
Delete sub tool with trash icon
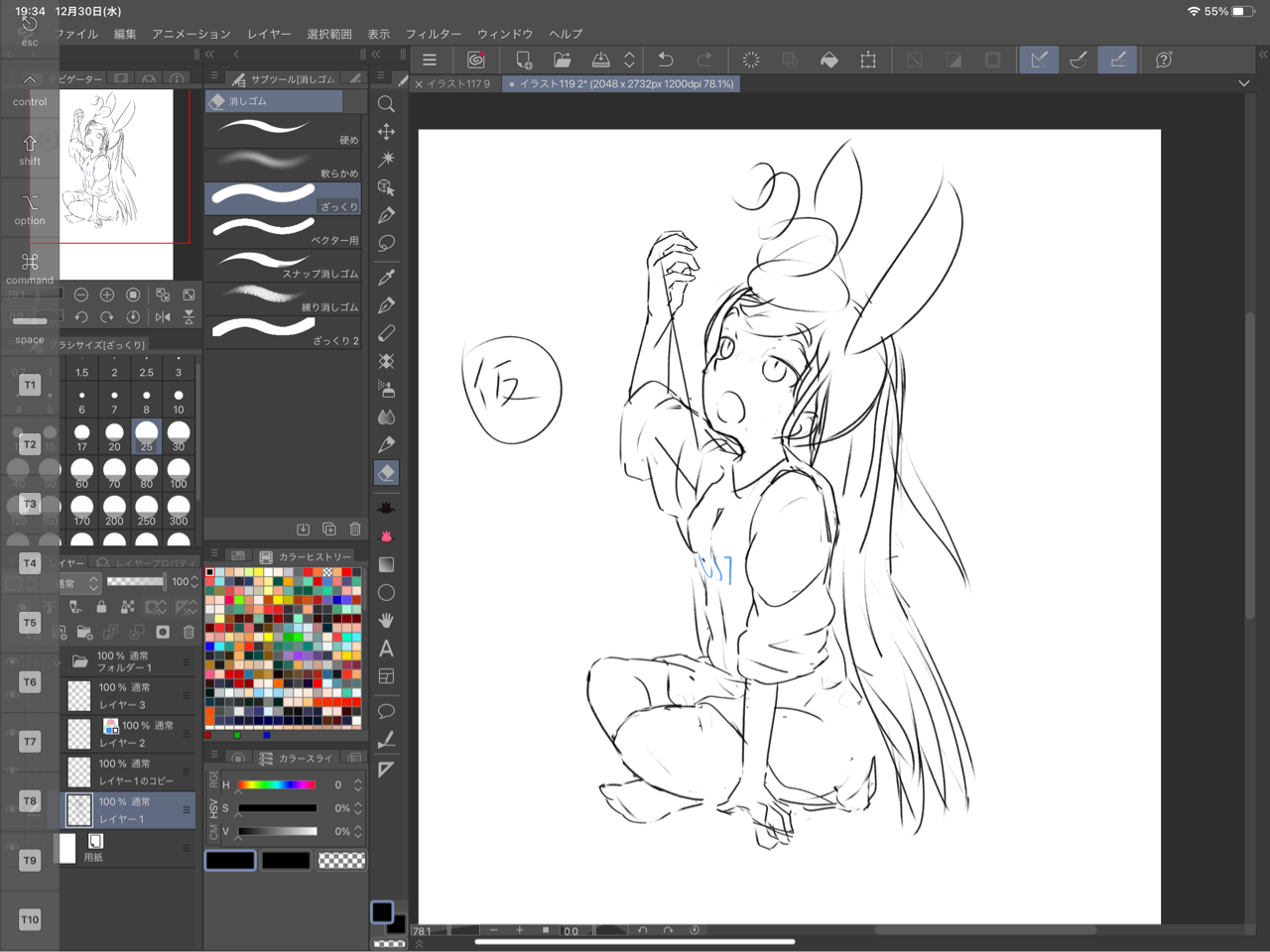(355, 530)
